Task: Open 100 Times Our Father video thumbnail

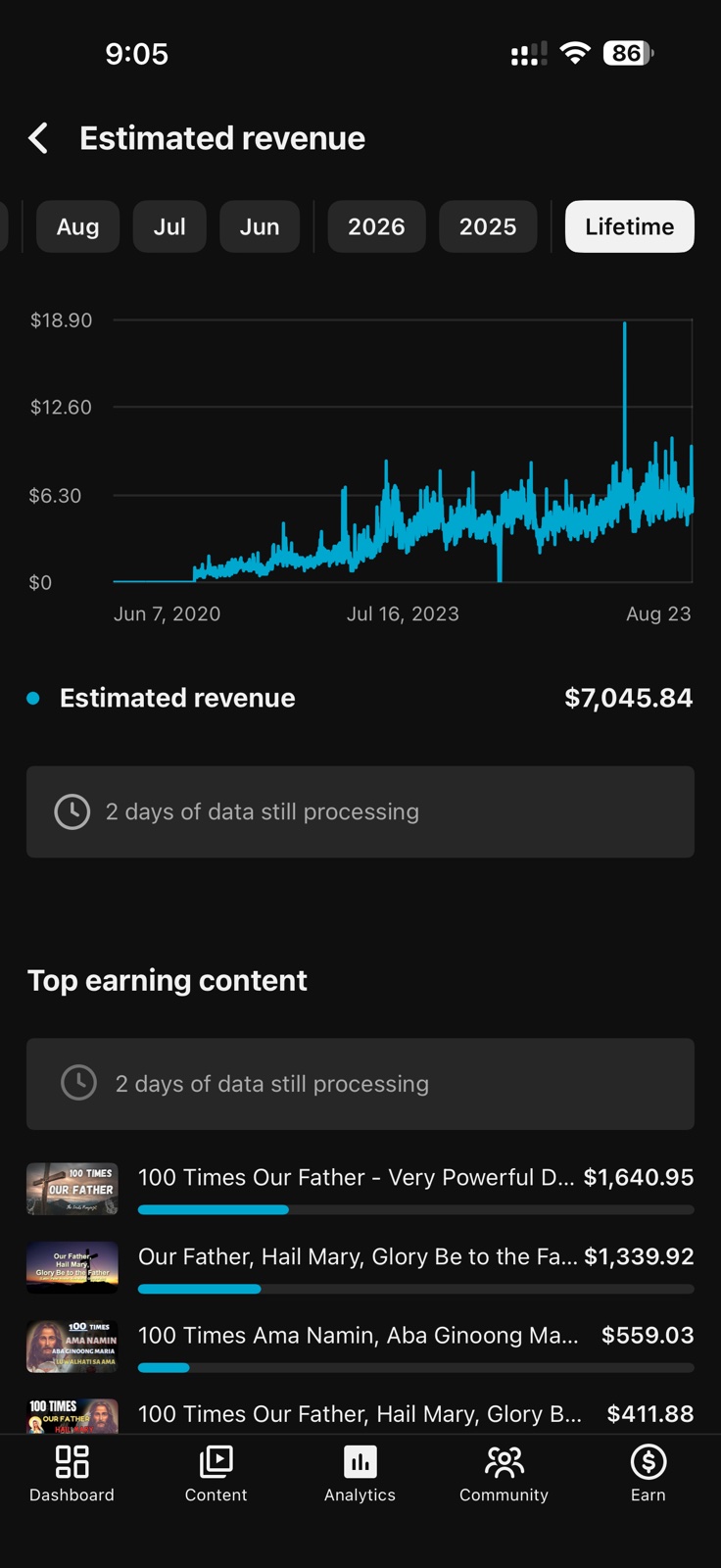Action: pos(72,1189)
